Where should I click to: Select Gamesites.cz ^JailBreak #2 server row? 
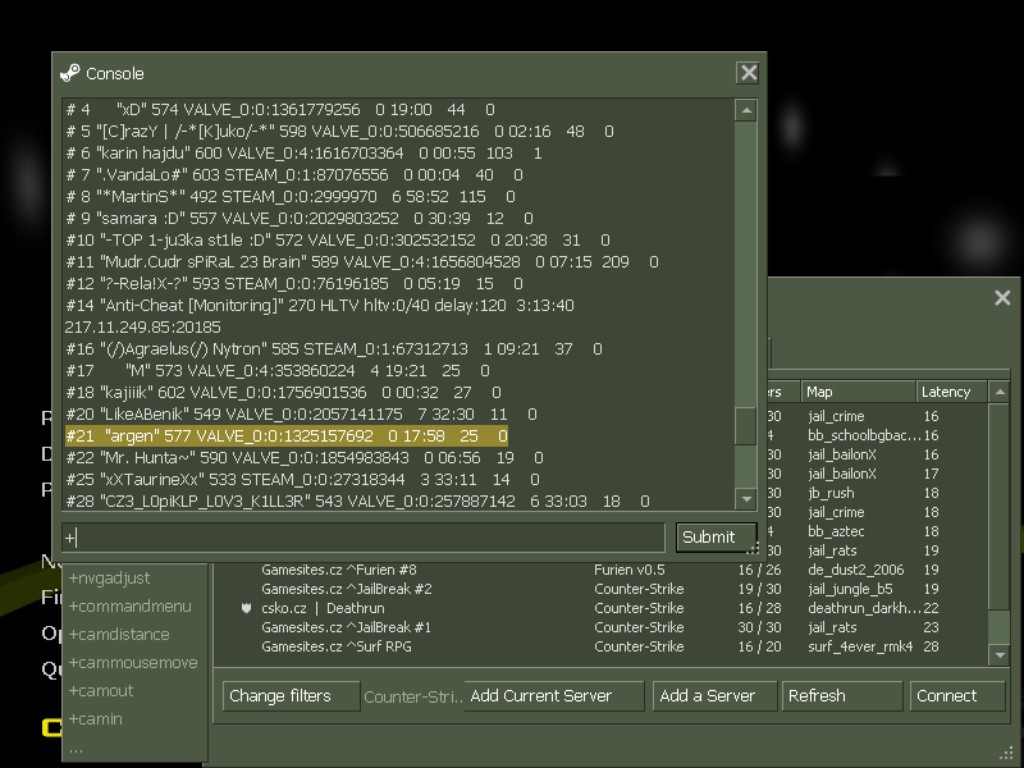click(600, 588)
